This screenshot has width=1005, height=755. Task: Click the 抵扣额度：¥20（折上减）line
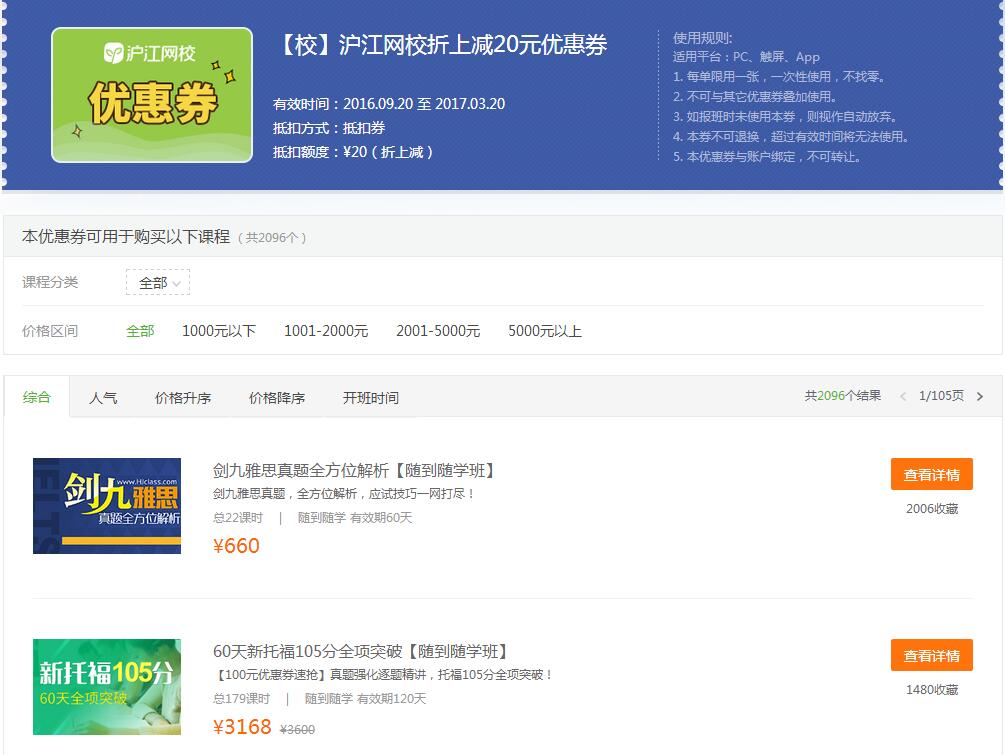pos(353,152)
